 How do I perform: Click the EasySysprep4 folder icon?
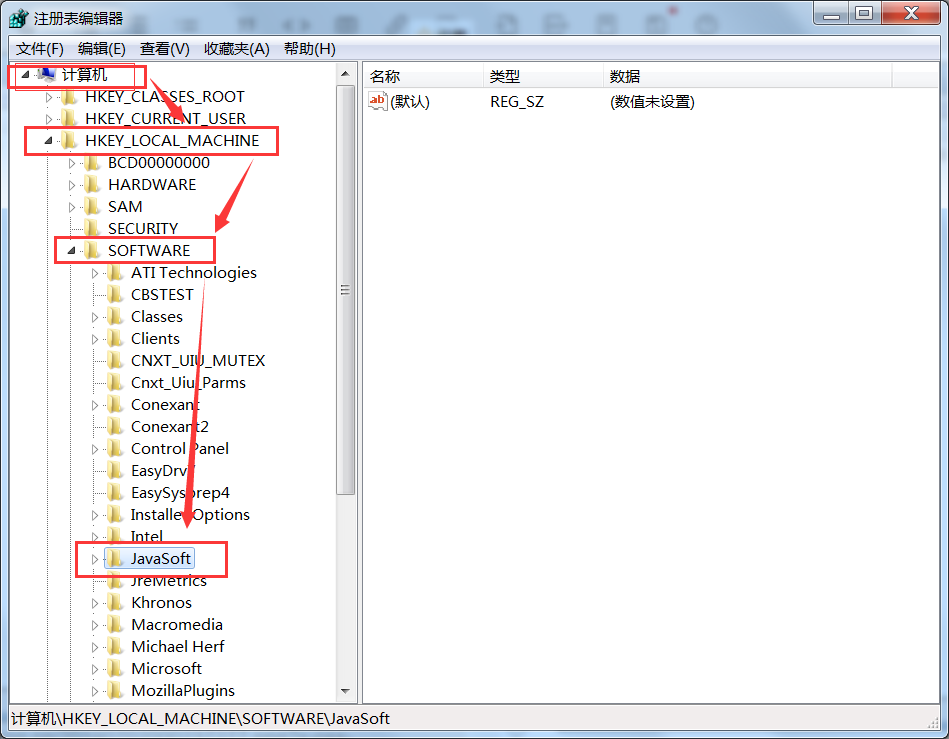pyautogui.click(x=116, y=493)
